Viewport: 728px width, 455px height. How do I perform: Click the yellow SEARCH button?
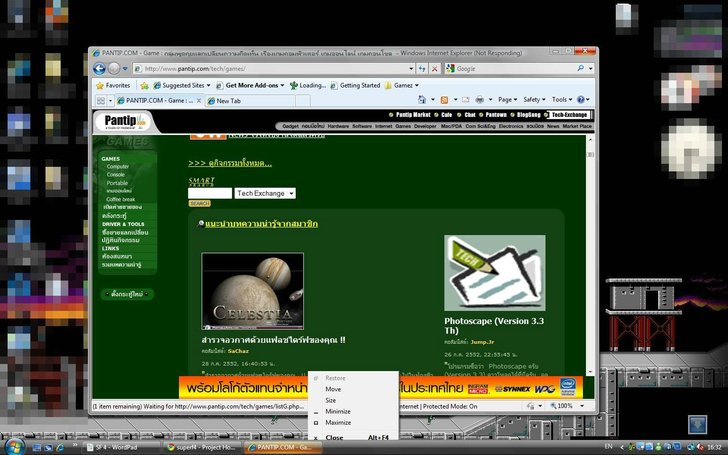200,203
